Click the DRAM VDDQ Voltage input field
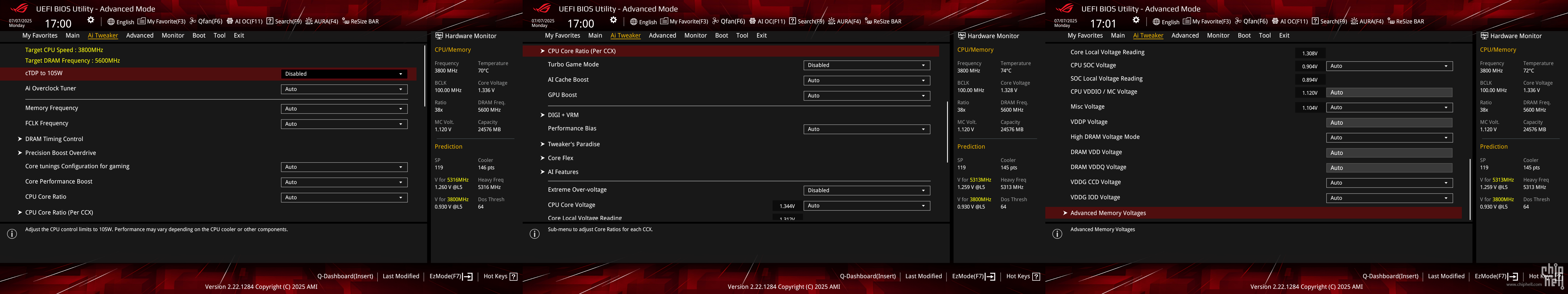Image resolution: width=1568 pixels, height=294 pixels. [1389, 168]
